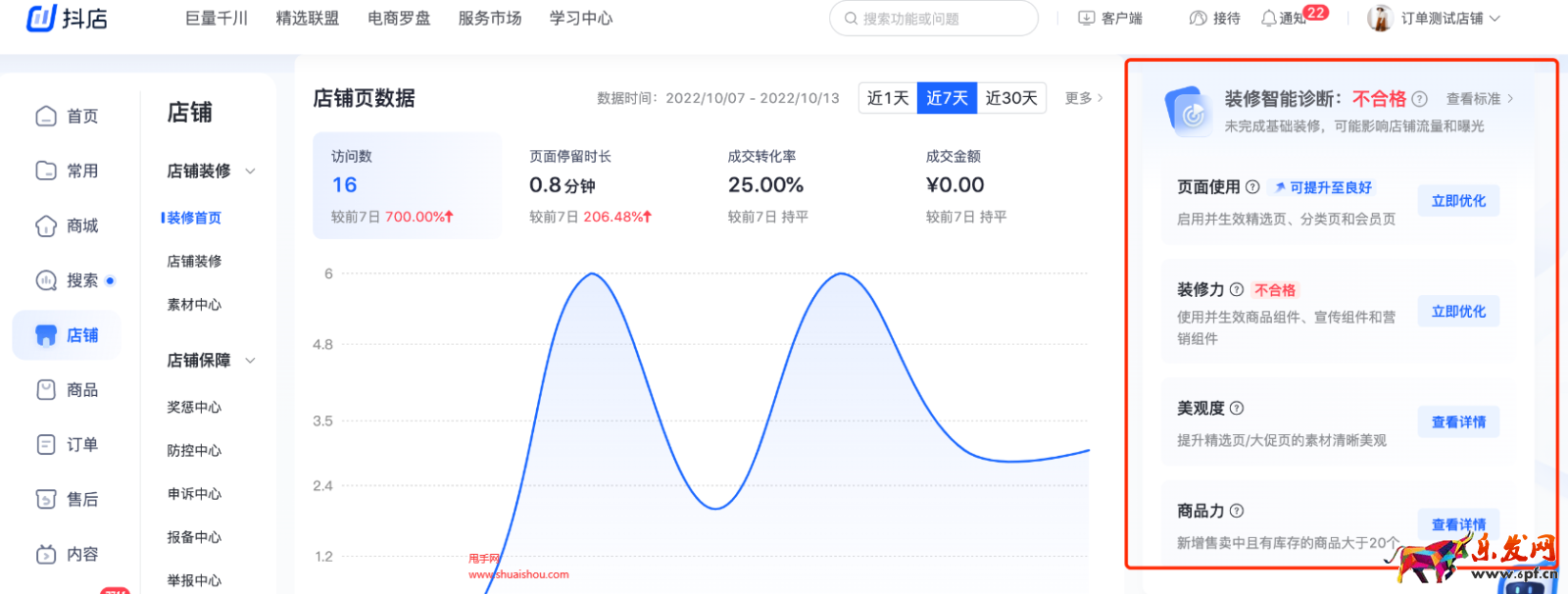1568x594 pixels.
Task: Click the 装修智能诊断 blue diagnosis icon
Action: click(x=1189, y=112)
